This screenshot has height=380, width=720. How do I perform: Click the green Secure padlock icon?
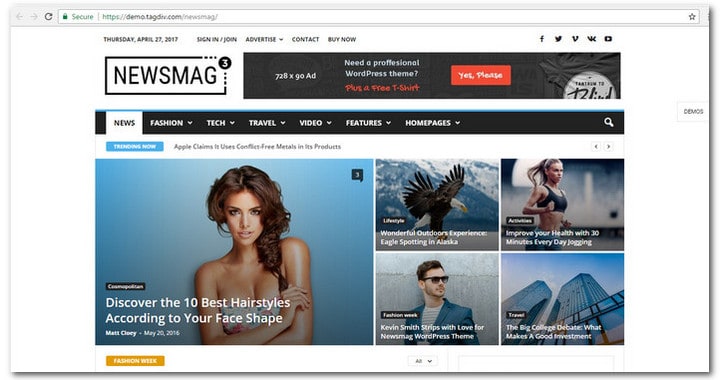(65, 17)
